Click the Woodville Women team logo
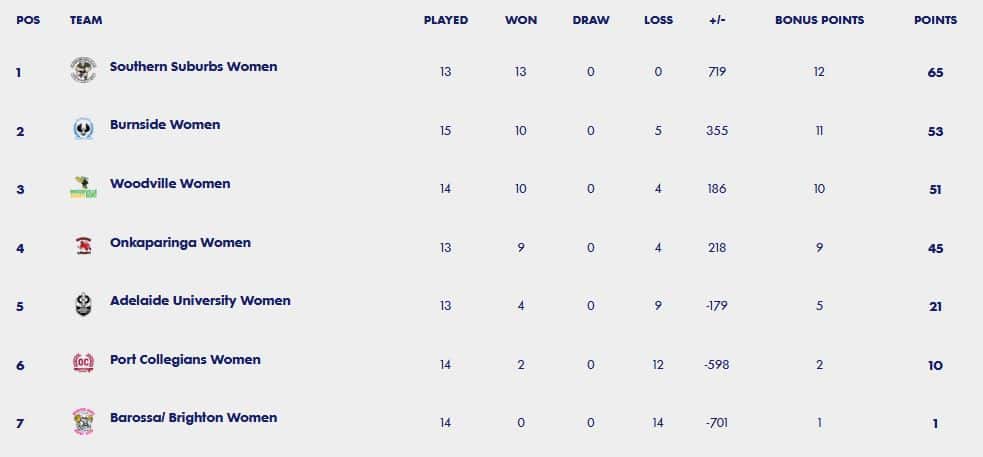This screenshot has height=457, width=983. coord(83,187)
